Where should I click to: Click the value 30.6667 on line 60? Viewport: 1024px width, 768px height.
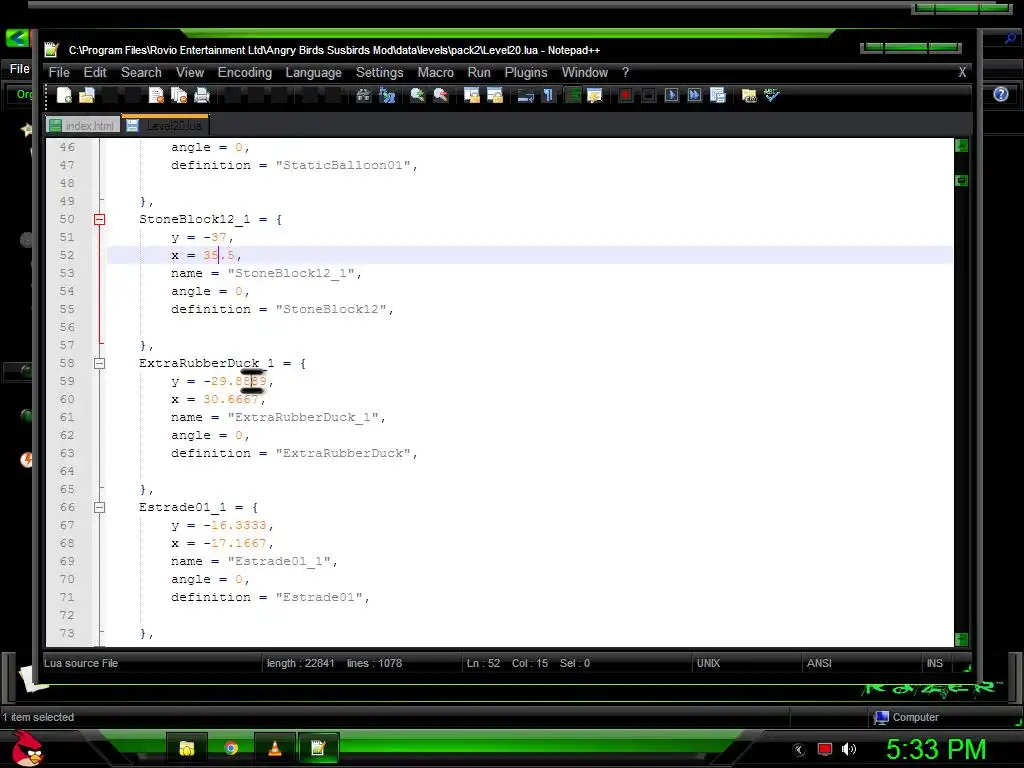click(x=231, y=399)
